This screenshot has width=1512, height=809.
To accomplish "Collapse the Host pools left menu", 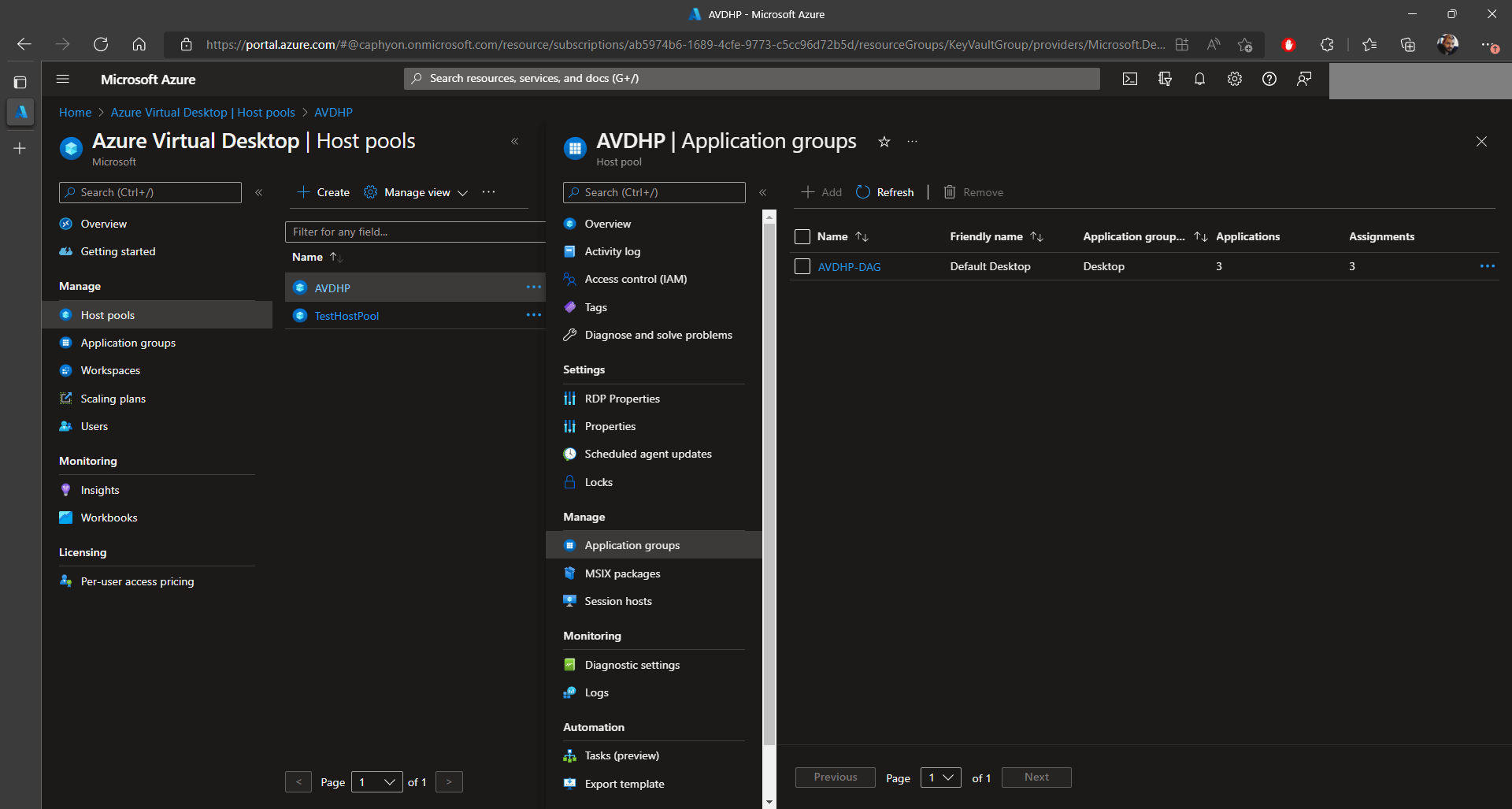I will tap(258, 192).
